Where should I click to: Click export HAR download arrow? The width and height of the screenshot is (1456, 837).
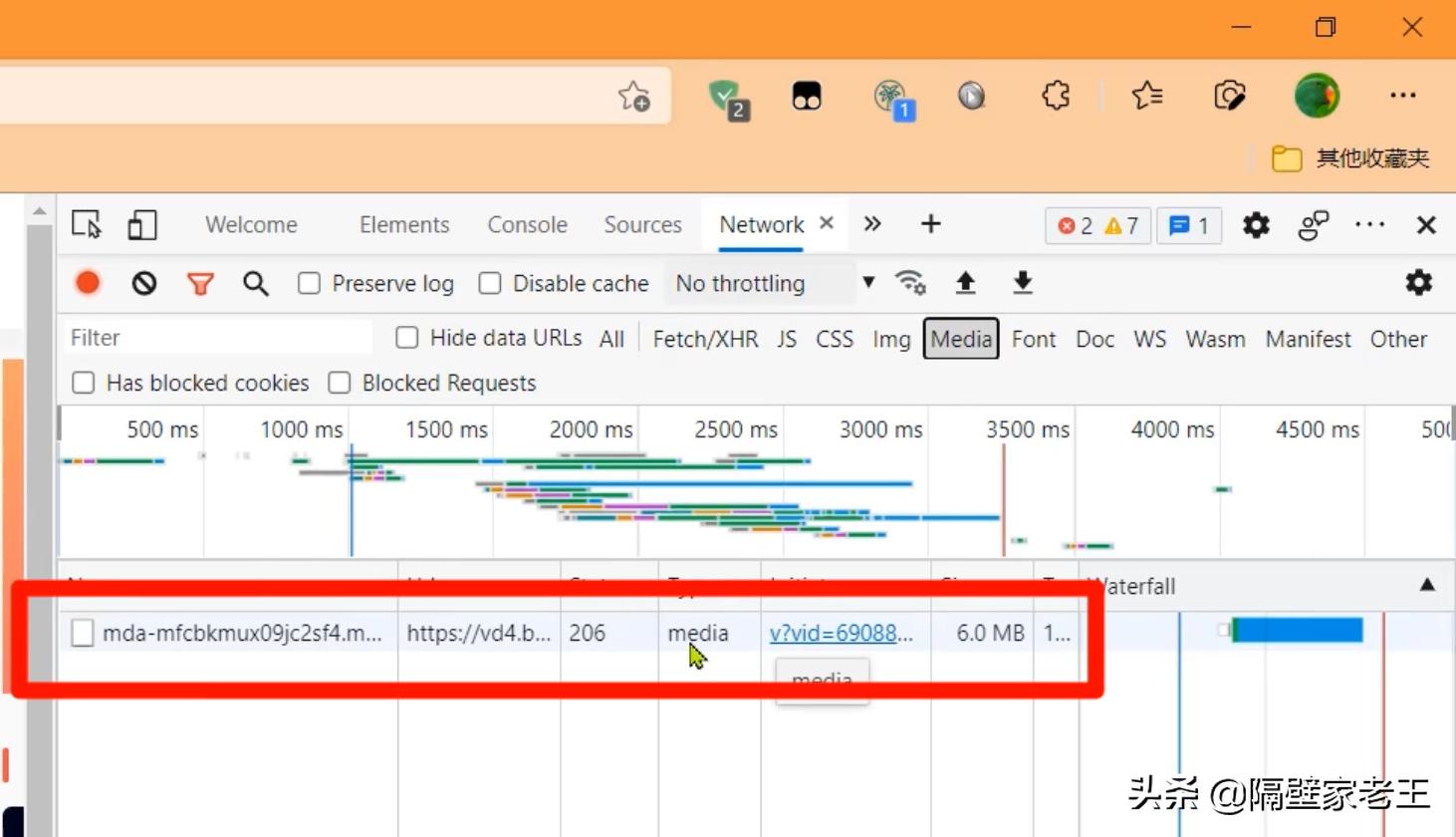tap(1023, 283)
